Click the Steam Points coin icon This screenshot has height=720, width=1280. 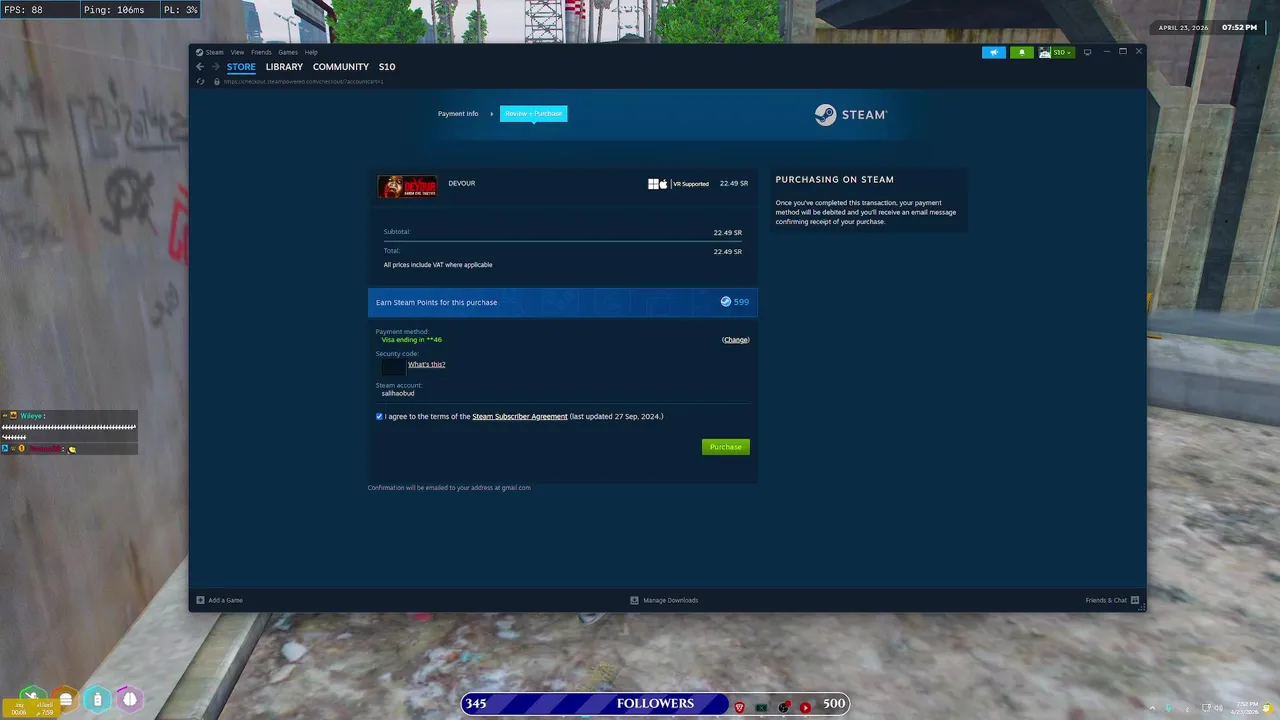(726, 302)
